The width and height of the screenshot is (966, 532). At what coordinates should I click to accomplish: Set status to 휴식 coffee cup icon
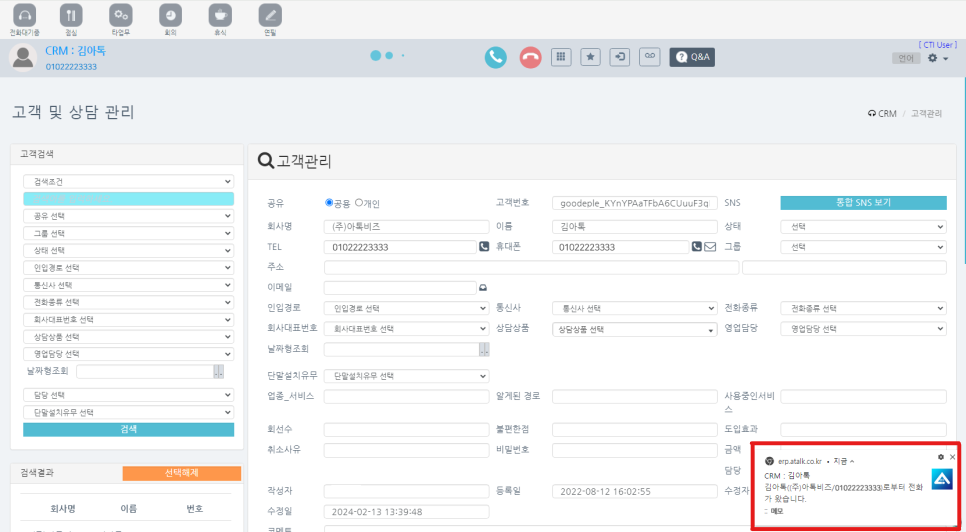pyautogui.click(x=220, y=15)
